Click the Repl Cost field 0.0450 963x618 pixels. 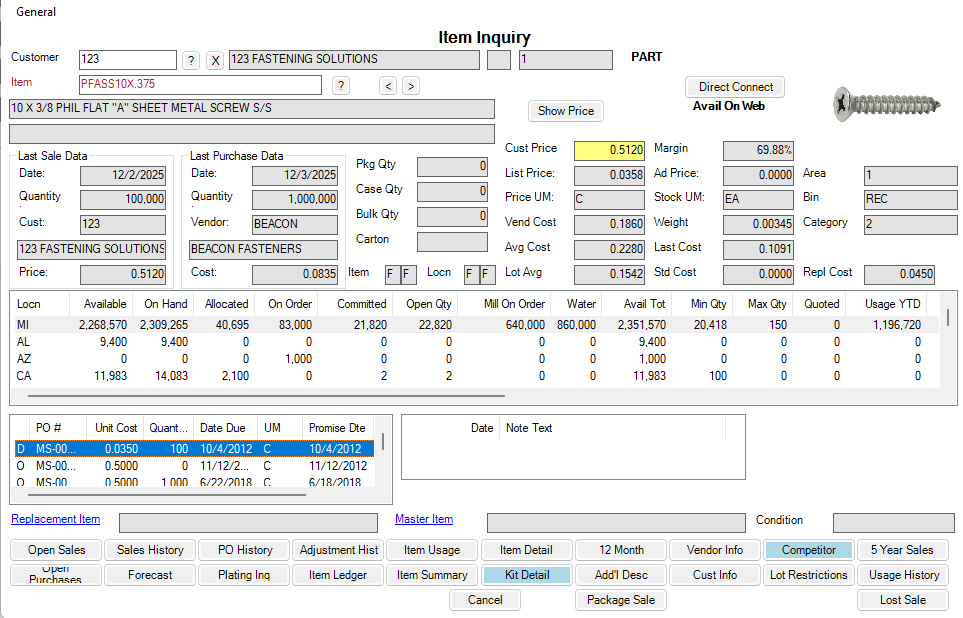tap(899, 275)
